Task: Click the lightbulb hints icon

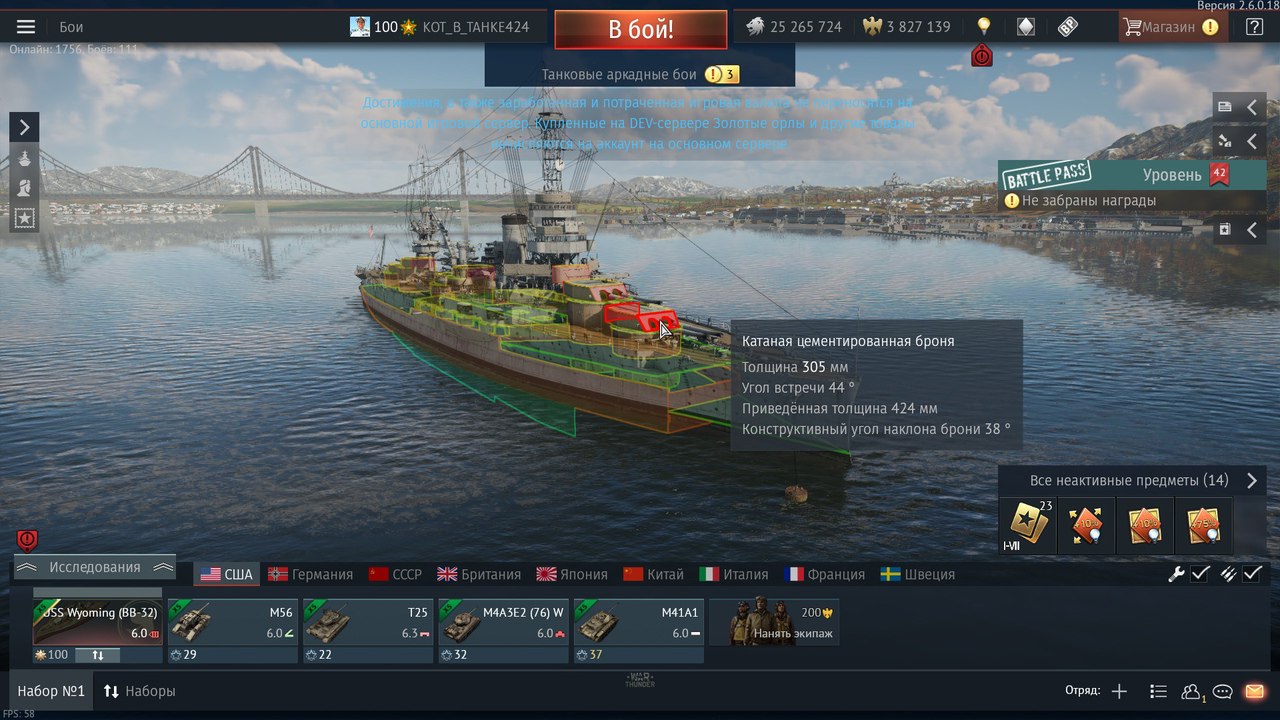Action: point(984,27)
